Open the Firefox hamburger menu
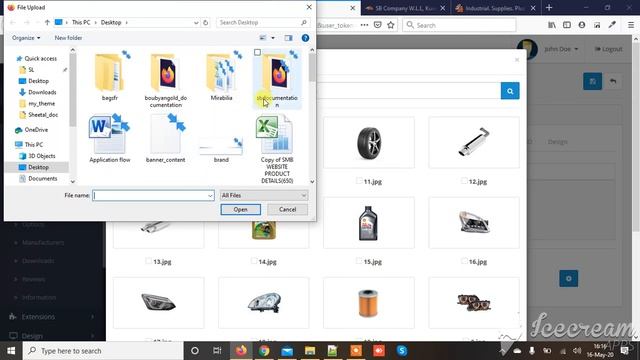The height and width of the screenshot is (360, 640). pos(631,25)
